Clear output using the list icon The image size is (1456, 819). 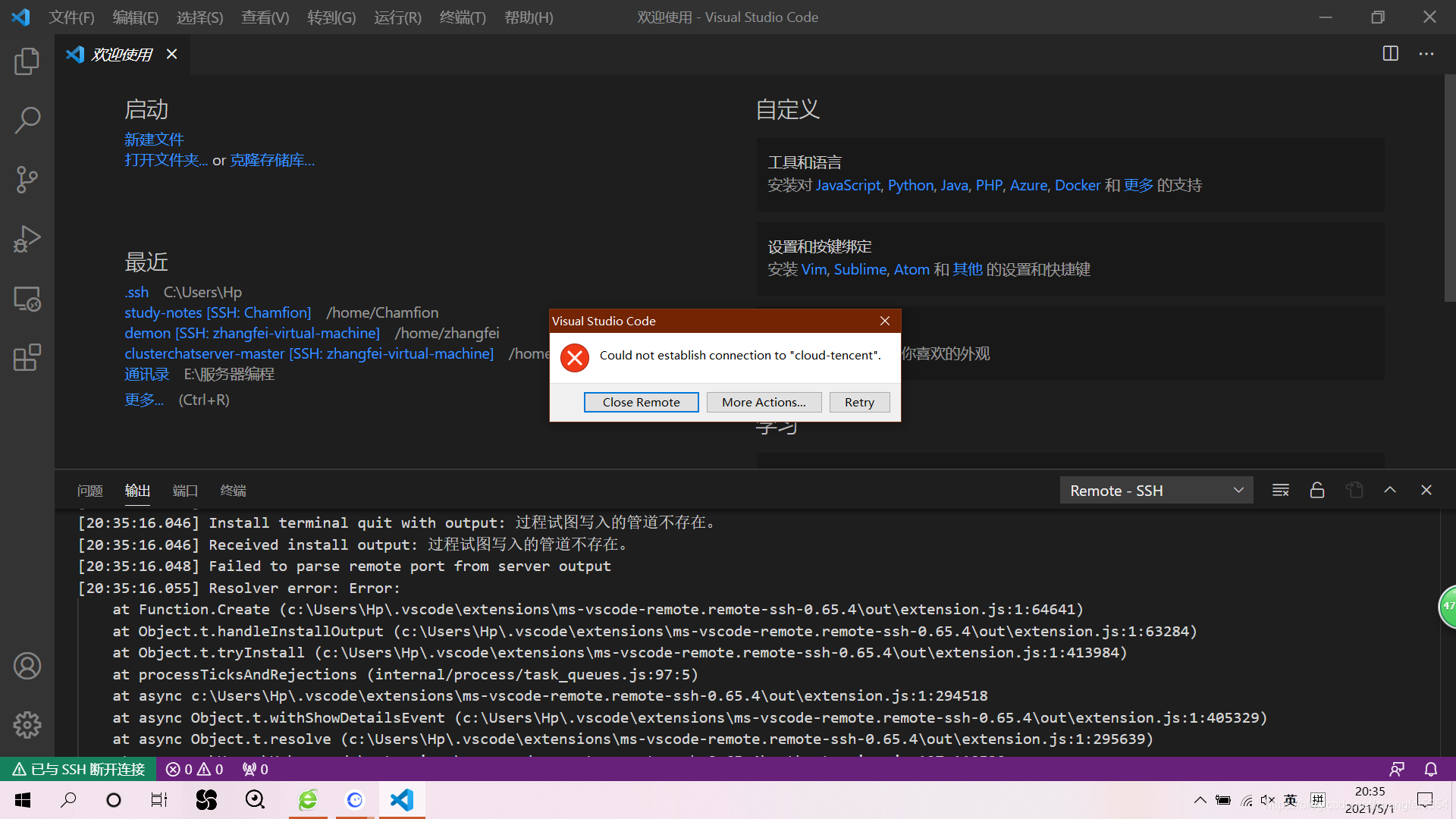(1281, 491)
